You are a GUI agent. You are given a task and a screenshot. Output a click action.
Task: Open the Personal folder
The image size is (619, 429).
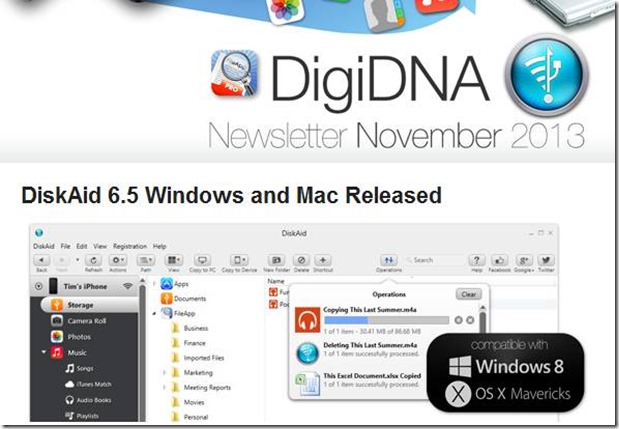[190, 417]
